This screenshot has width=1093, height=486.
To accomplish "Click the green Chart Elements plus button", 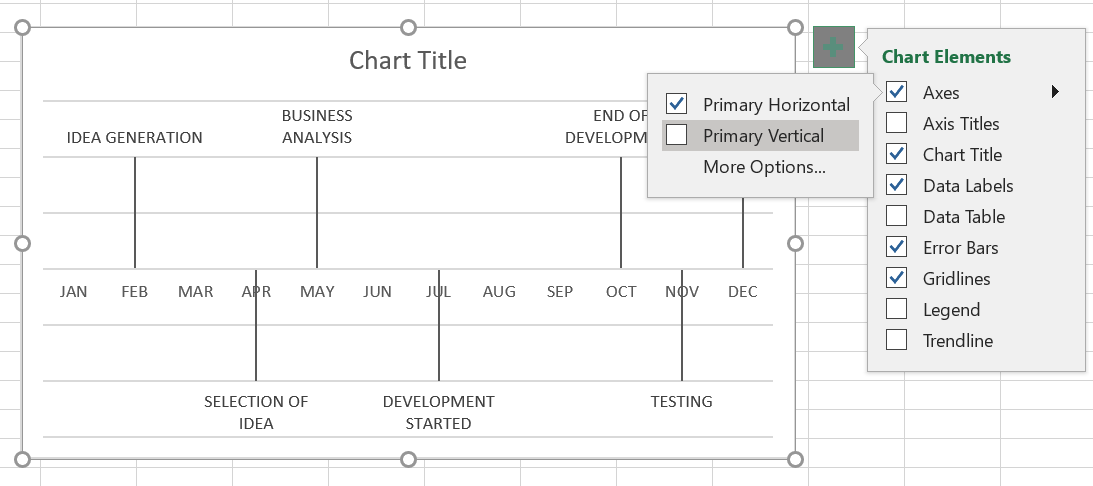I will (834, 47).
